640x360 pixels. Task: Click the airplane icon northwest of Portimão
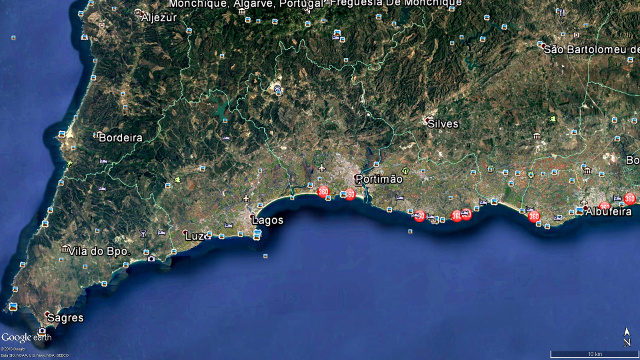point(322,168)
